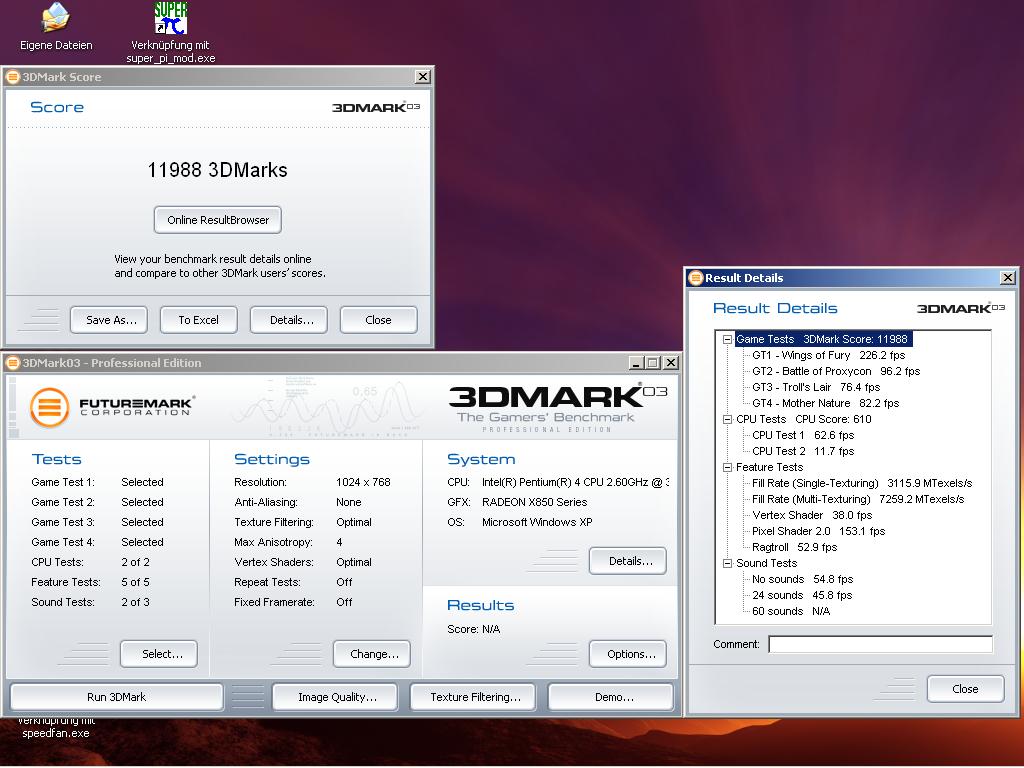Click the orange Futuremark logo
The width and height of the screenshot is (1024, 768).
[50, 408]
